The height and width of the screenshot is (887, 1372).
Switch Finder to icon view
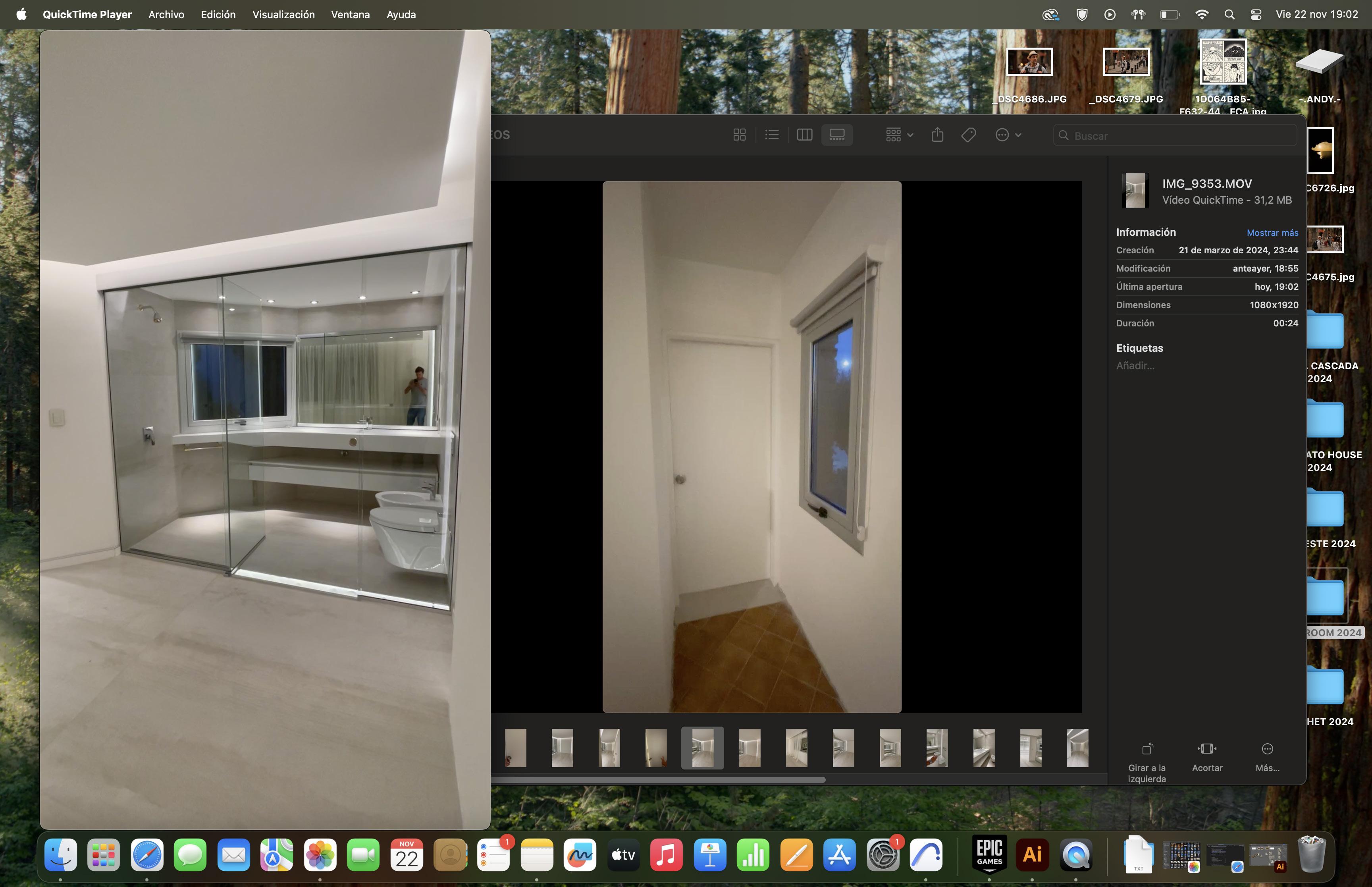[739, 135]
